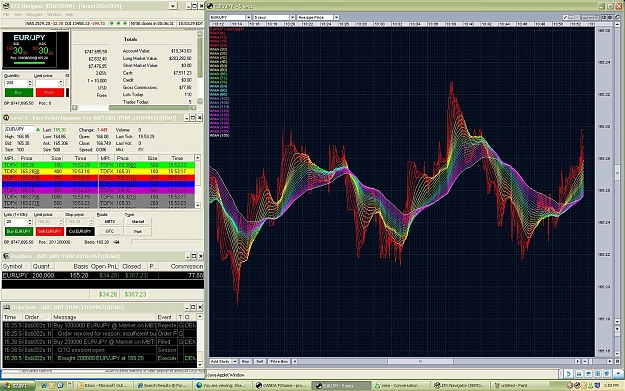Viewport: 625px width, 391px height.
Task: Click the EFX Navigator app icon
Action: tap(6, 6)
